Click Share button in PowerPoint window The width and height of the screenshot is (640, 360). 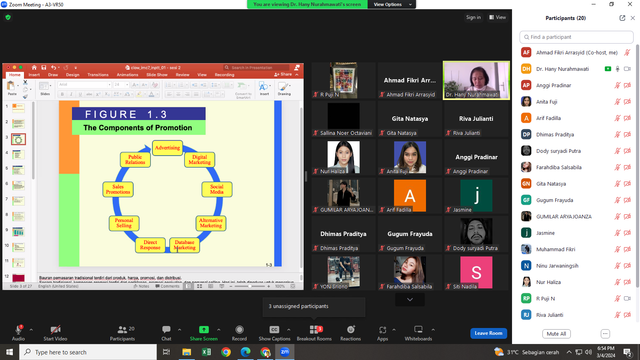pyautogui.click(x=283, y=75)
